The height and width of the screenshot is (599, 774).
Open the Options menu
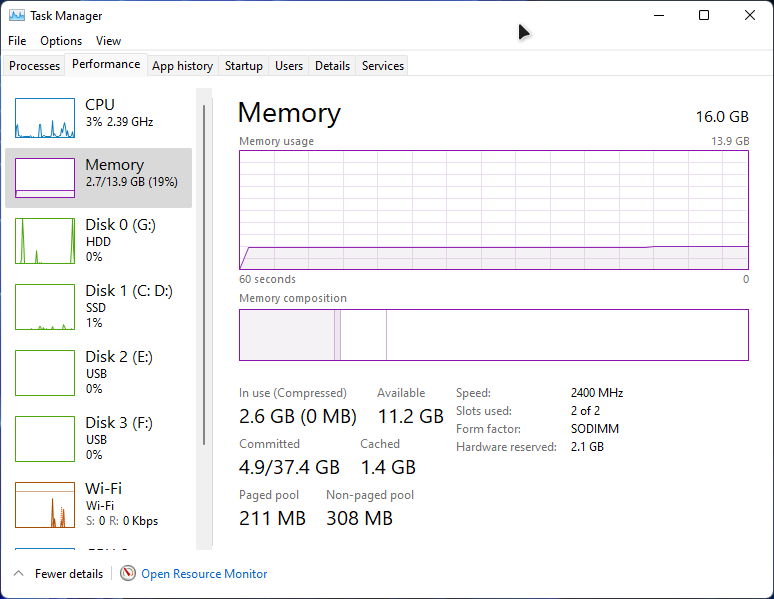tap(61, 41)
